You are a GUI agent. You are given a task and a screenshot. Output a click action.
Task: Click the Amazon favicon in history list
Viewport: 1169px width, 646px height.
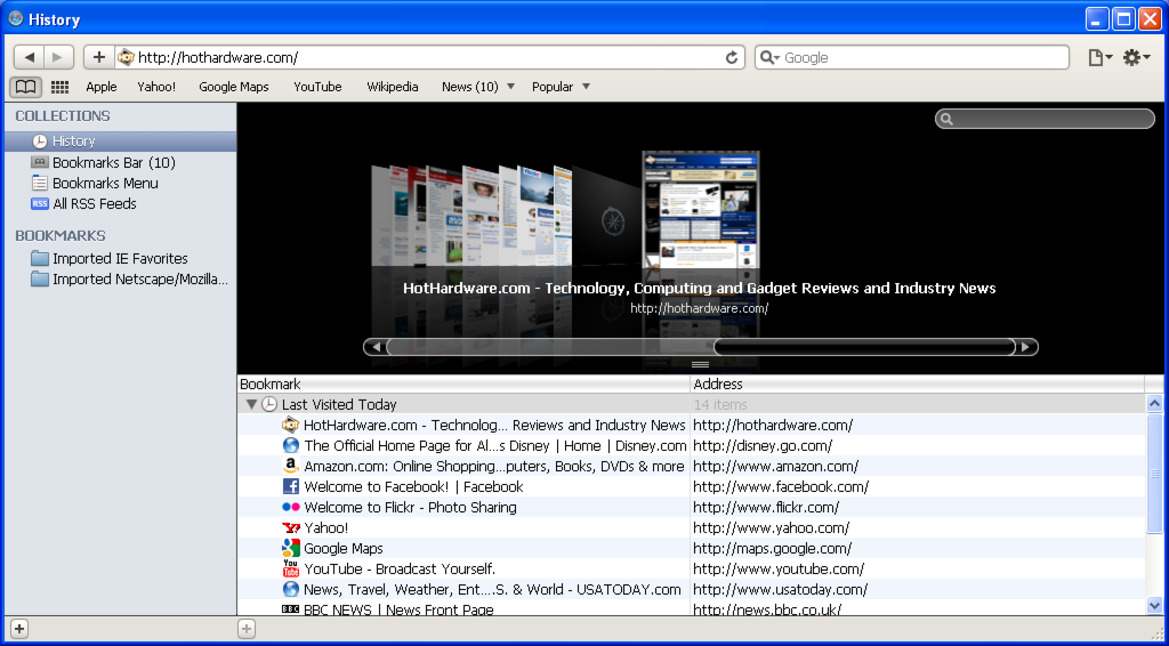291,466
